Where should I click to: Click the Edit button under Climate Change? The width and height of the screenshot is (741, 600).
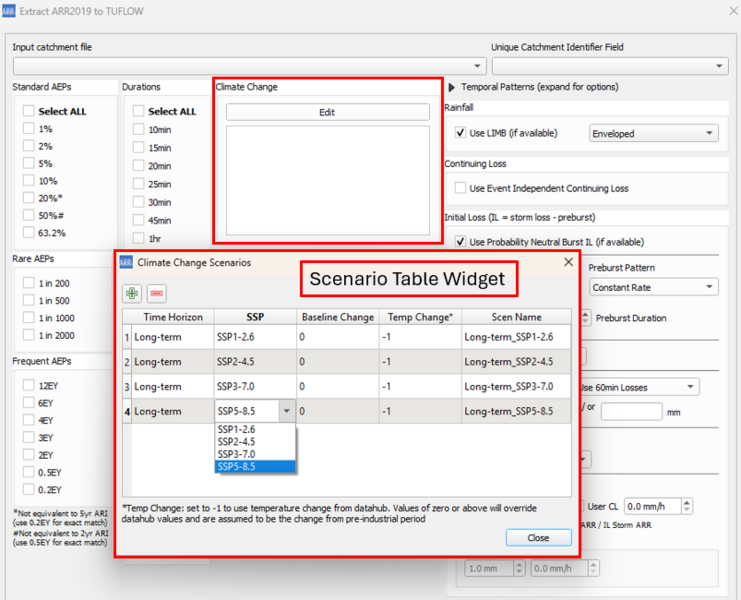(x=327, y=112)
